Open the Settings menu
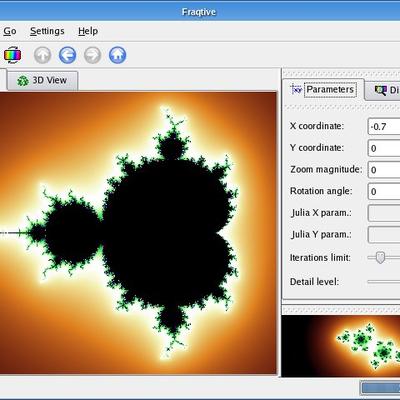 click(x=47, y=31)
